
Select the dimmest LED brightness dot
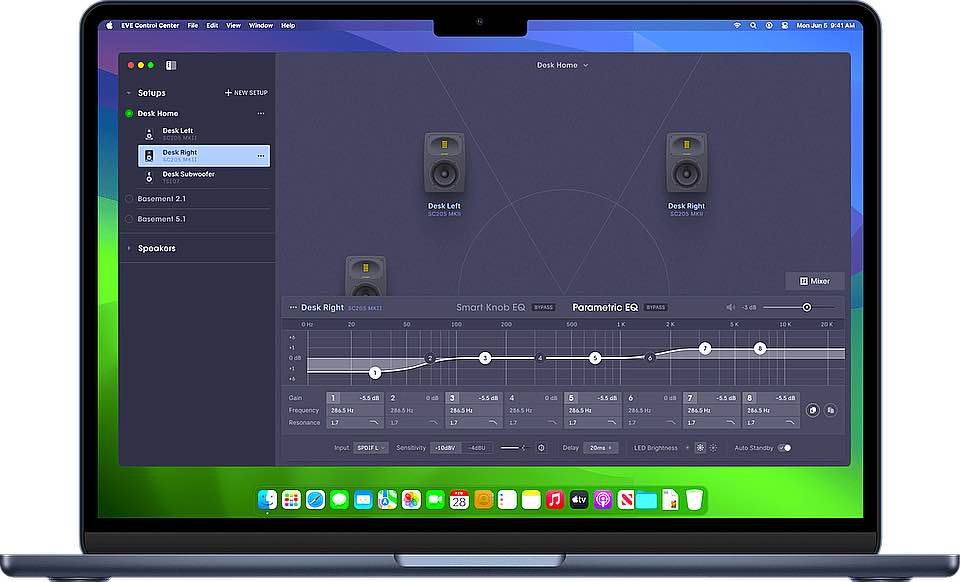click(688, 448)
